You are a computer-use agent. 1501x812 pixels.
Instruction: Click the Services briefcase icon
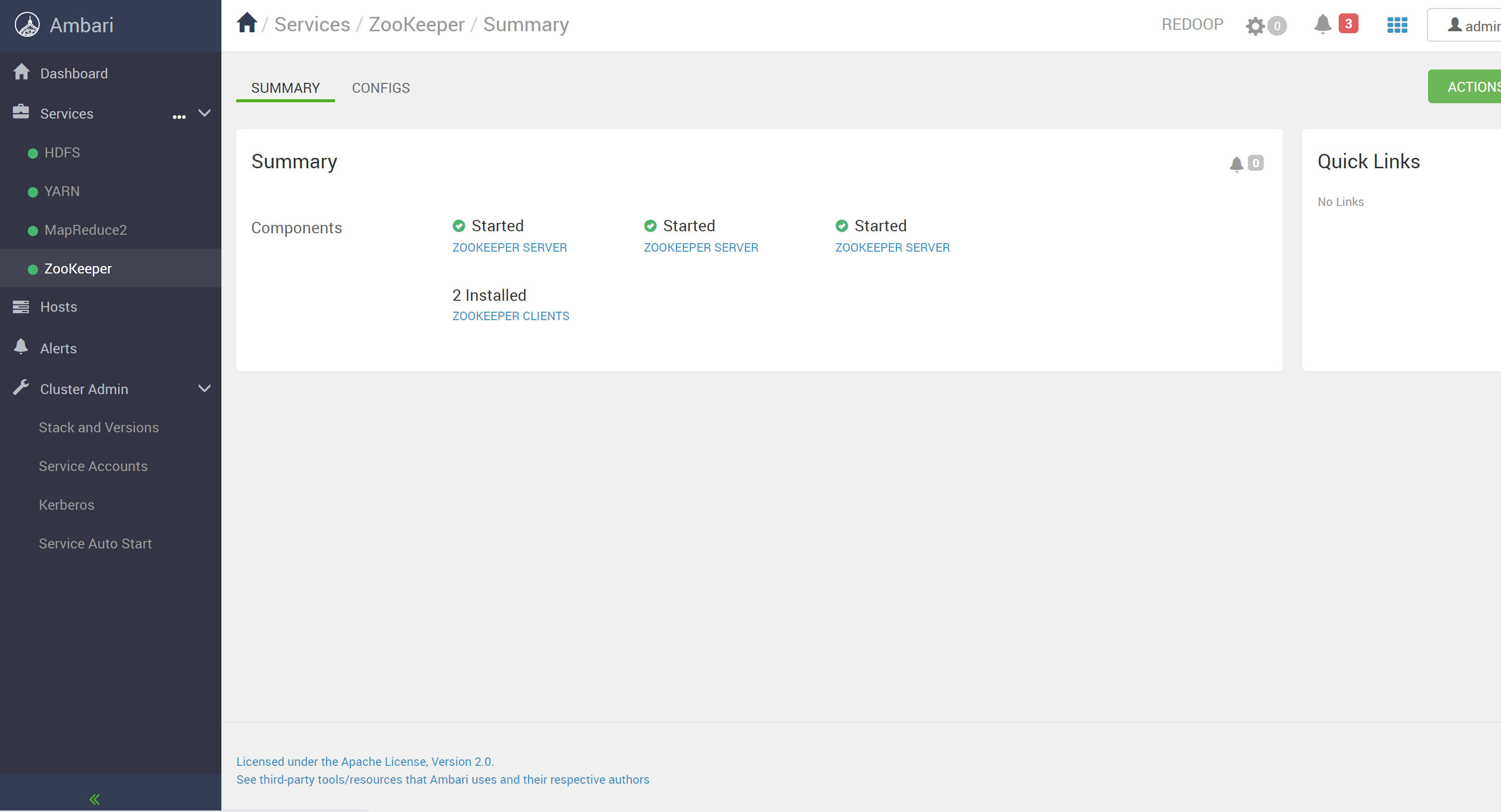pyautogui.click(x=21, y=111)
